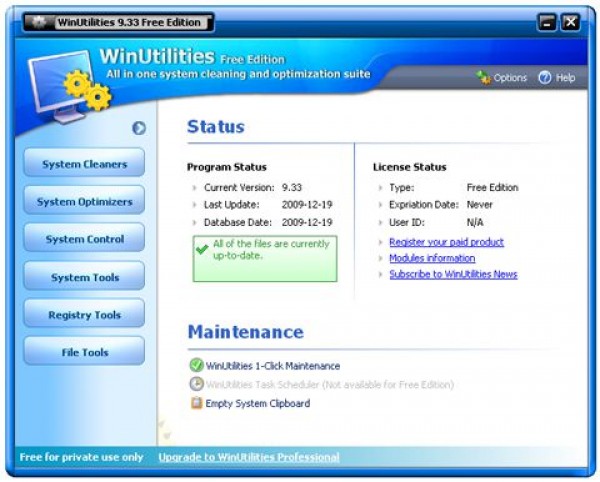Click the green checkmark 1-Click Maintenance icon
Screen dimensions: 600x482
[x=196, y=365]
